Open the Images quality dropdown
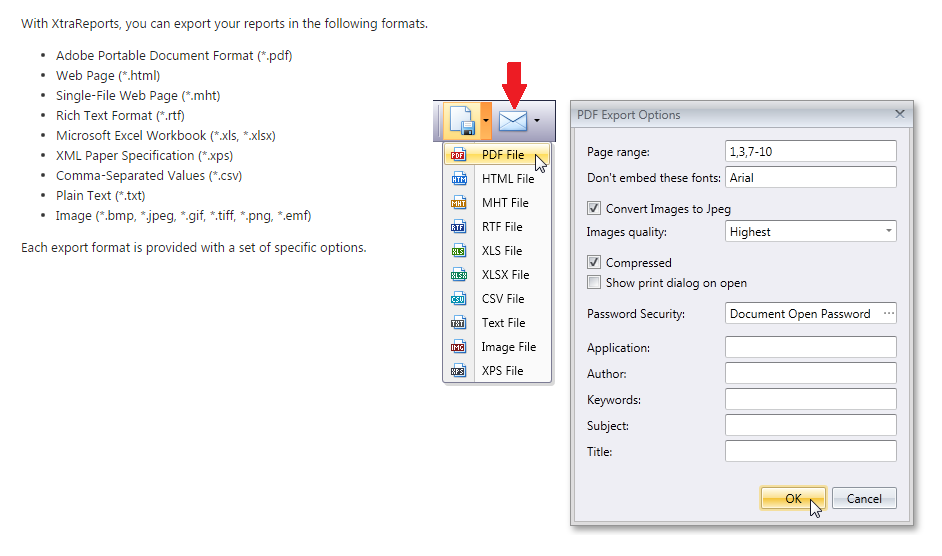 point(889,231)
